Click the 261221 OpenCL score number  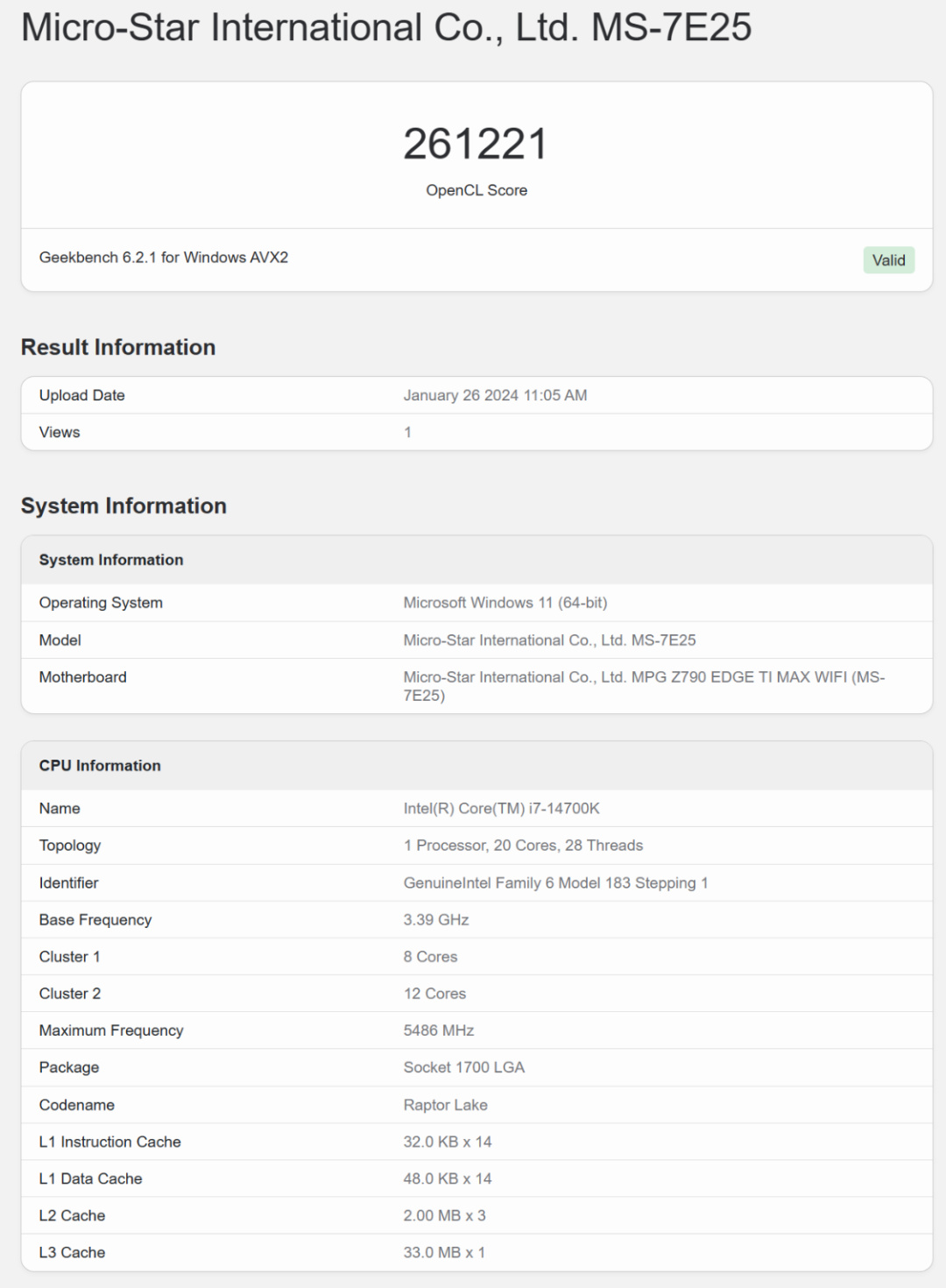pyautogui.click(x=476, y=145)
